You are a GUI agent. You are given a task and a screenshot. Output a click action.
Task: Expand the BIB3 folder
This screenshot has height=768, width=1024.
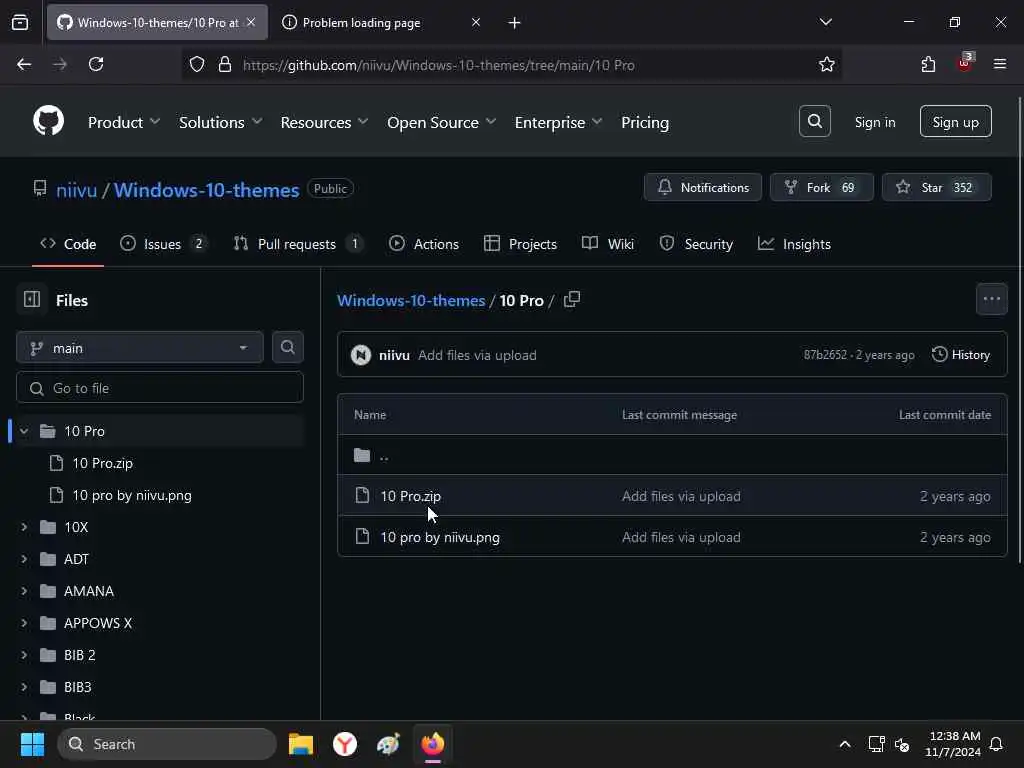(24, 687)
